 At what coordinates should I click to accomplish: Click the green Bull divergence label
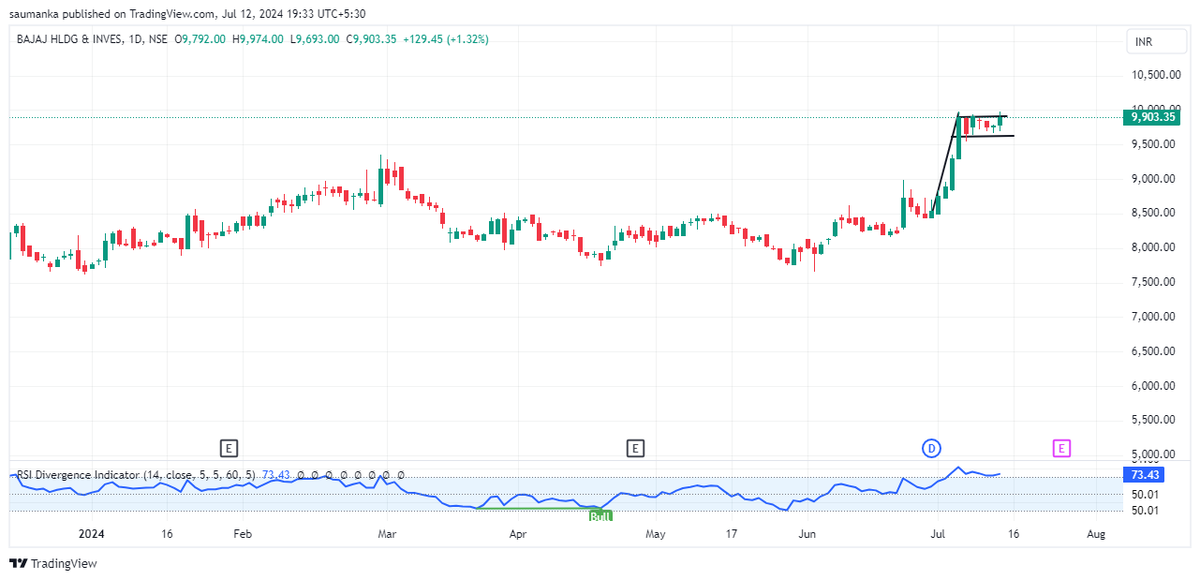point(600,516)
